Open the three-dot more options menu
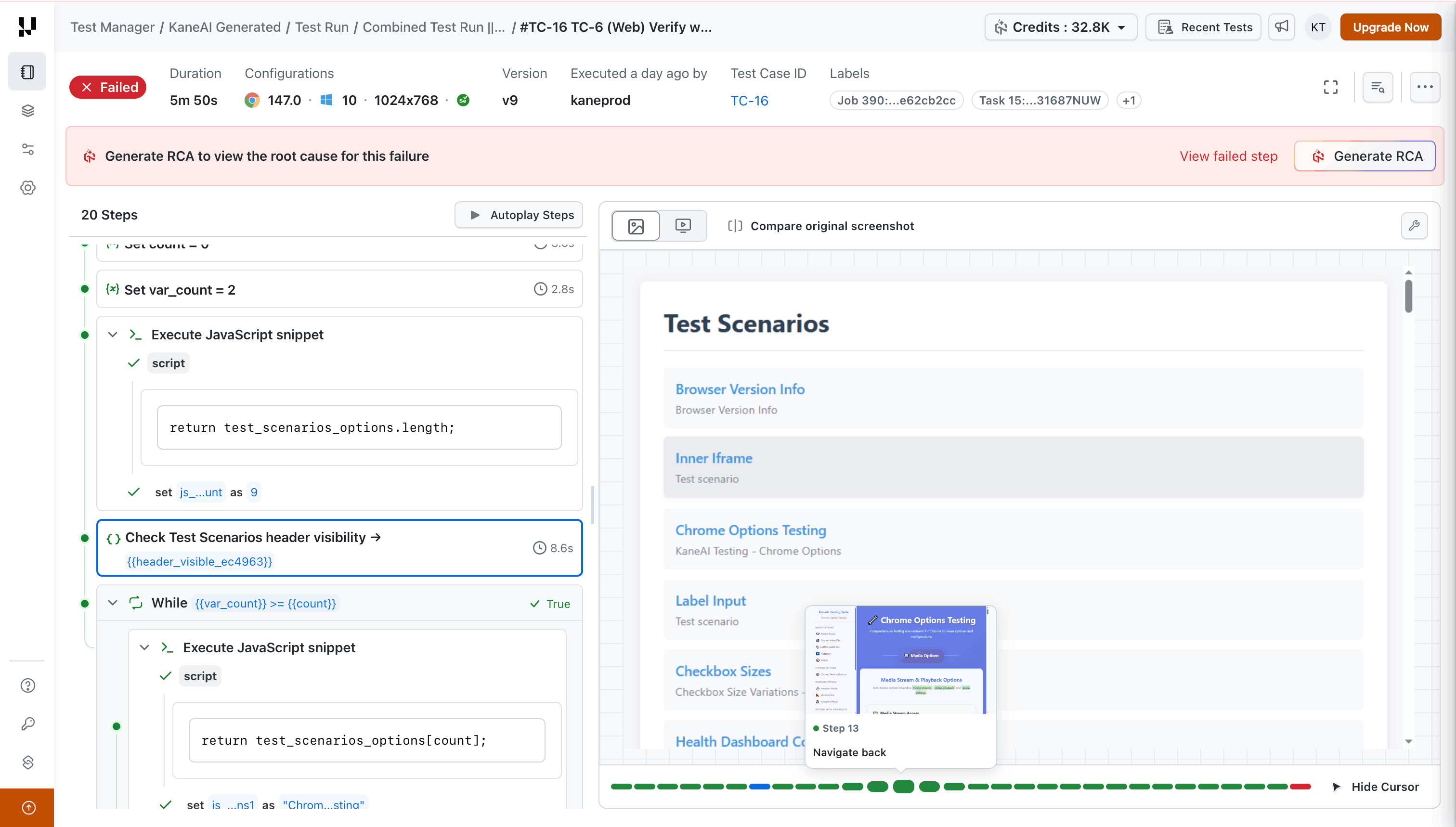Image resolution: width=1456 pixels, height=827 pixels. pyautogui.click(x=1425, y=87)
